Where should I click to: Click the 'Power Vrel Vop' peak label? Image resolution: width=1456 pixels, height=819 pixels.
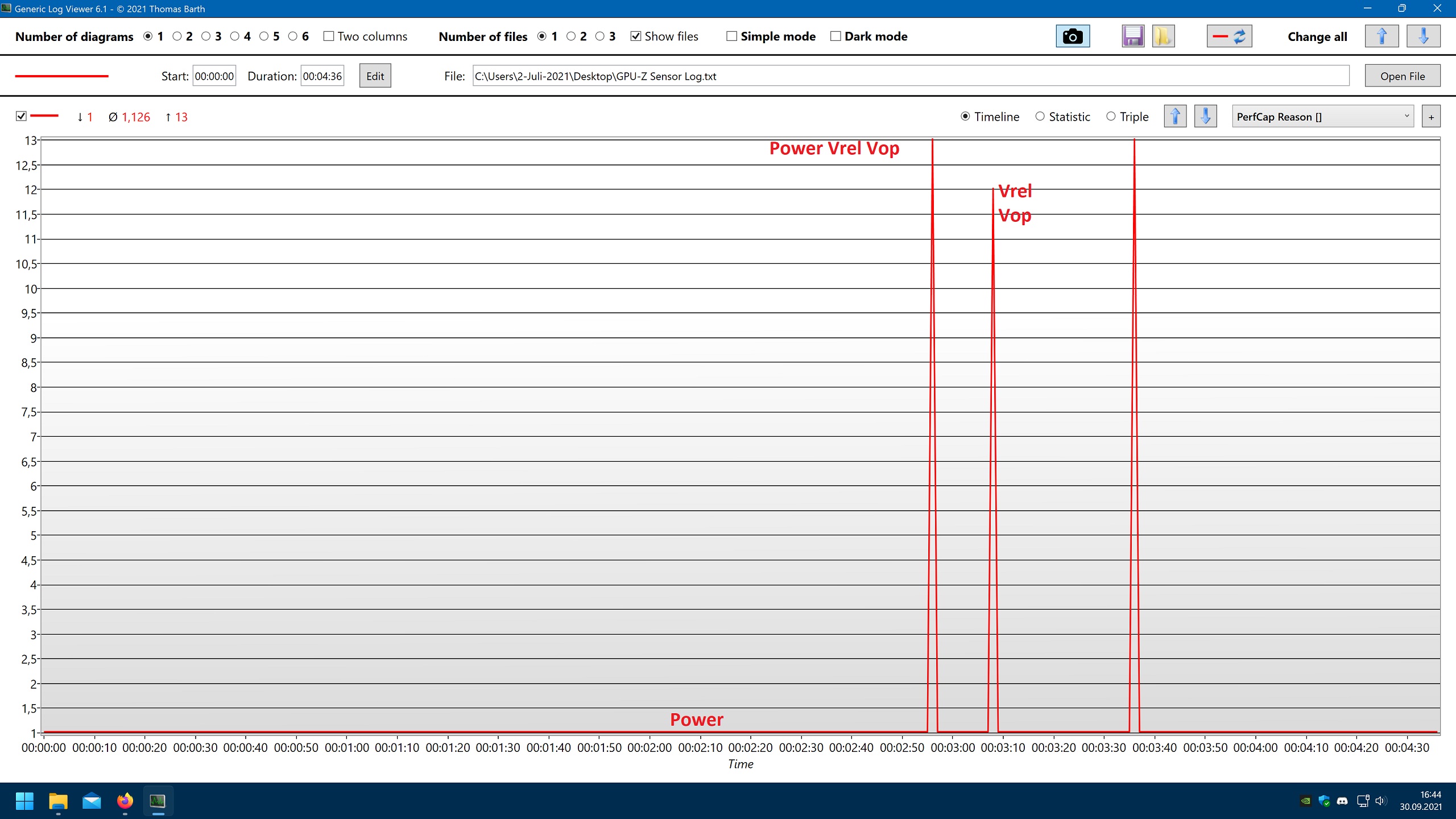click(x=834, y=148)
